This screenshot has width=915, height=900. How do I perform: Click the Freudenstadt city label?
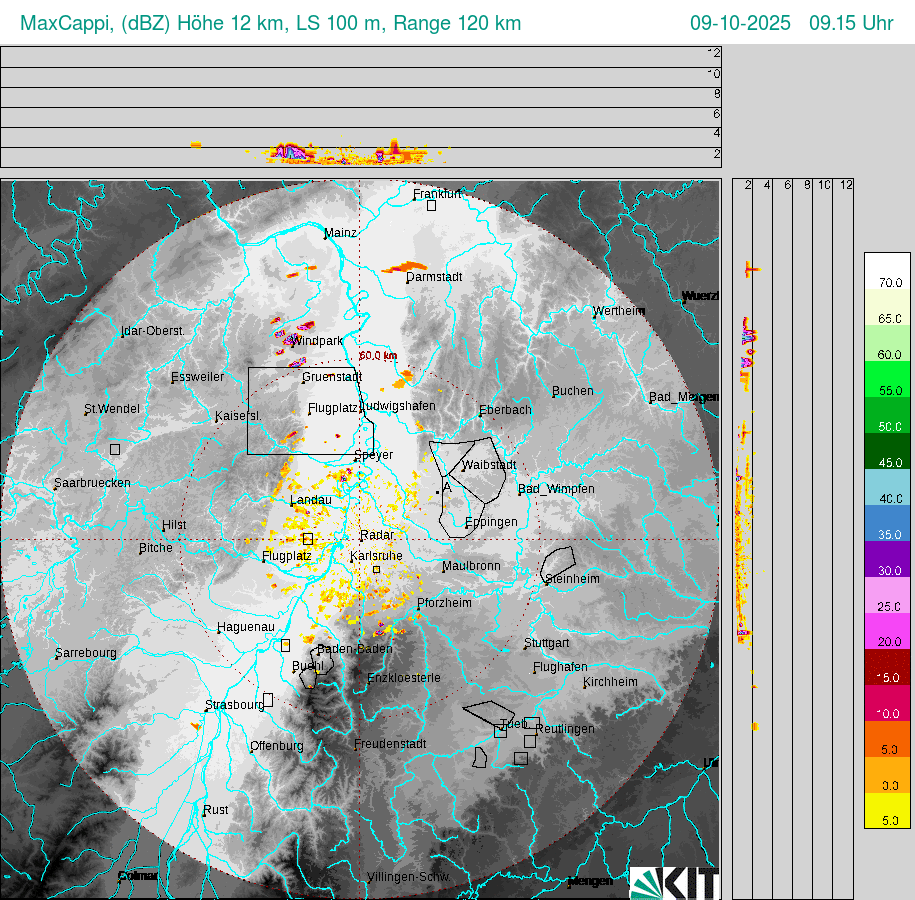[390, 744]
